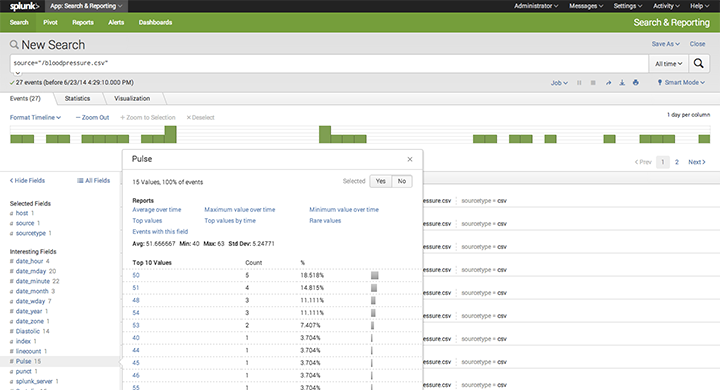
Task: Filter by Pulse value 51
Action: tap(136, 288)
